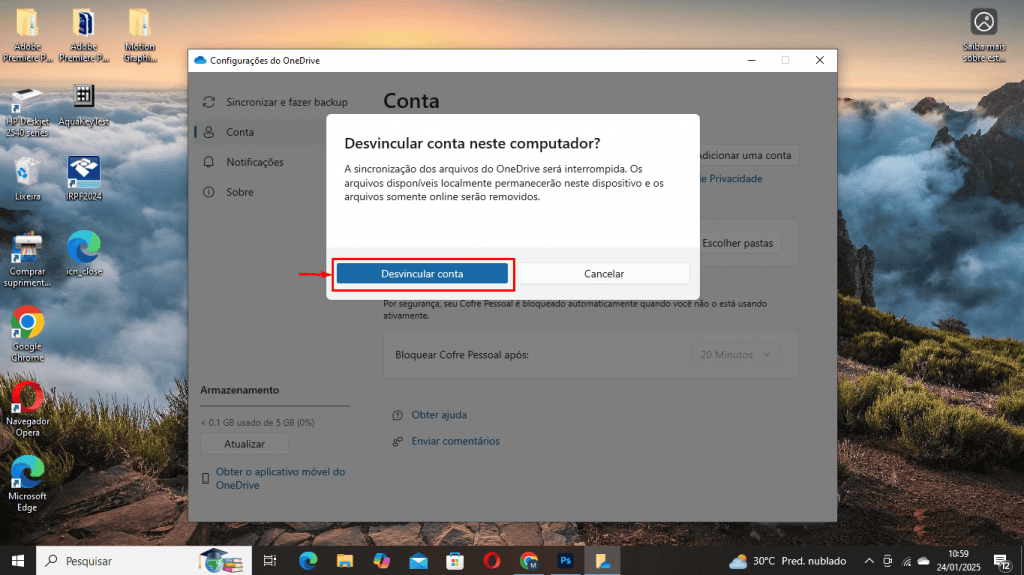The height and width of the screenshot is (575, 1024).
Task: Minimize the OneDrive settings window
Action: [x=752, y=60]
